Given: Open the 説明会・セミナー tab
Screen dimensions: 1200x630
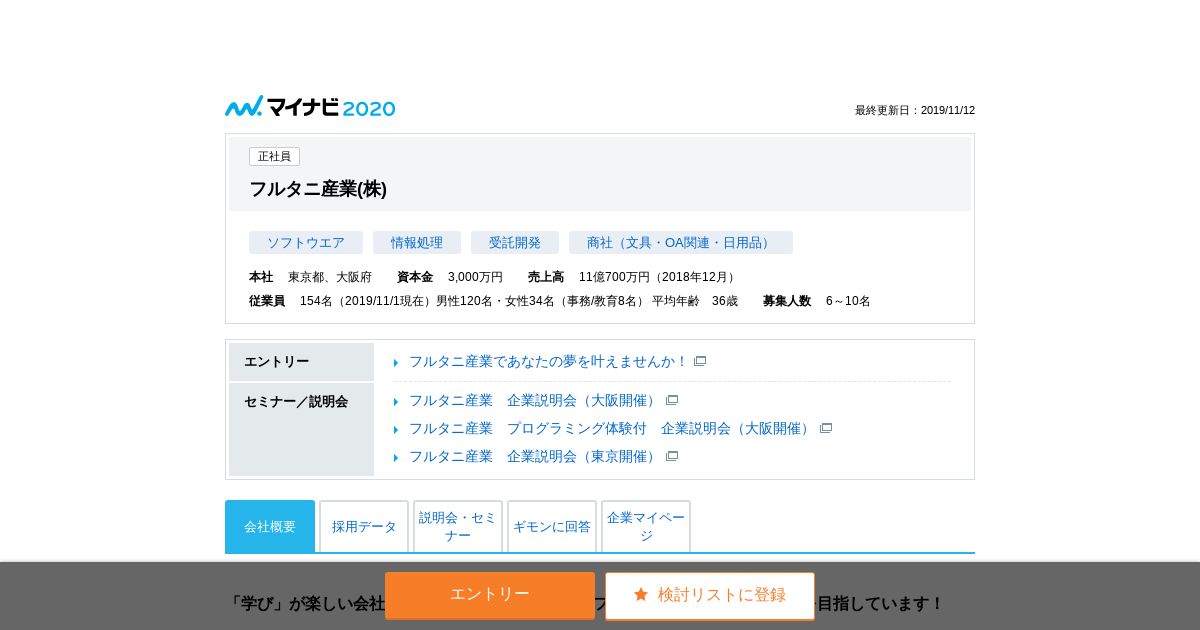Looking at the screenshot, I should click(x=458, y=526).
